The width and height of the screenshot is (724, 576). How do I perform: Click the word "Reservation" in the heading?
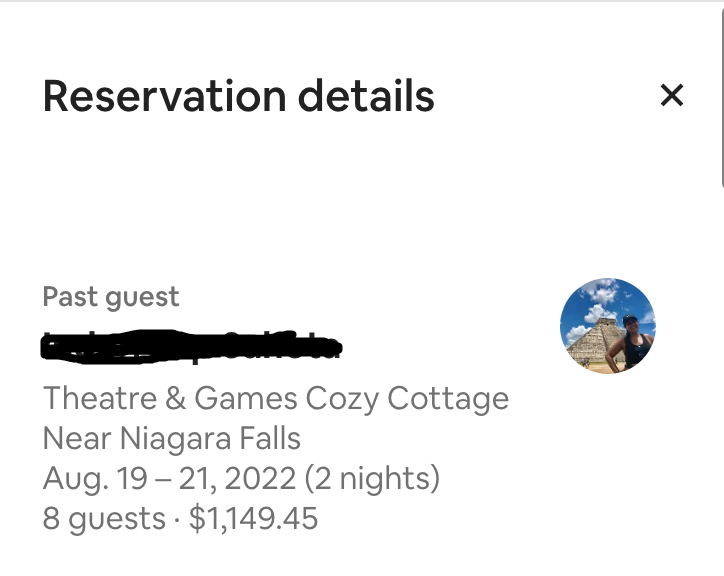(x=148, y=96)
